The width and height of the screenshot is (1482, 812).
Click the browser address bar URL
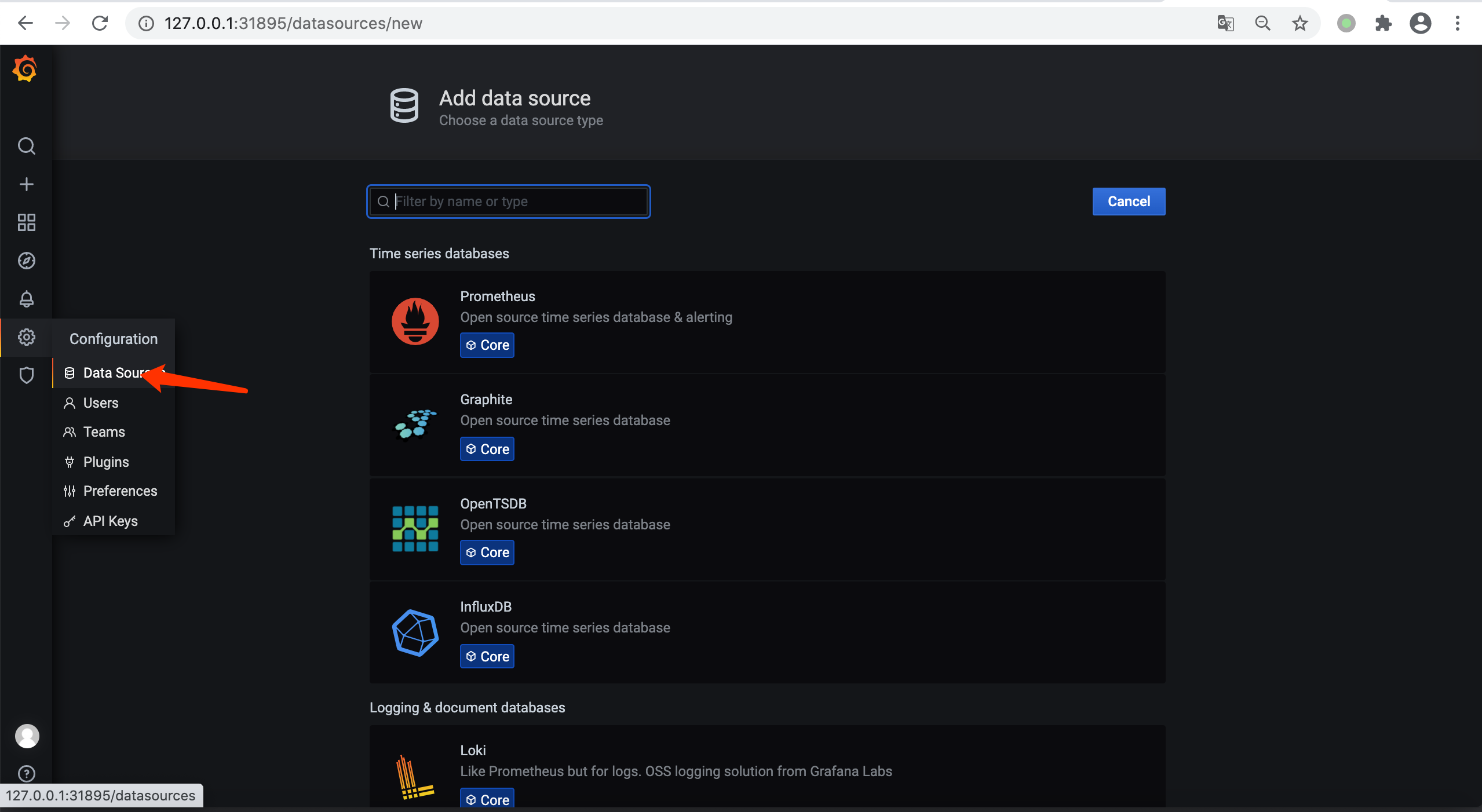293,23
